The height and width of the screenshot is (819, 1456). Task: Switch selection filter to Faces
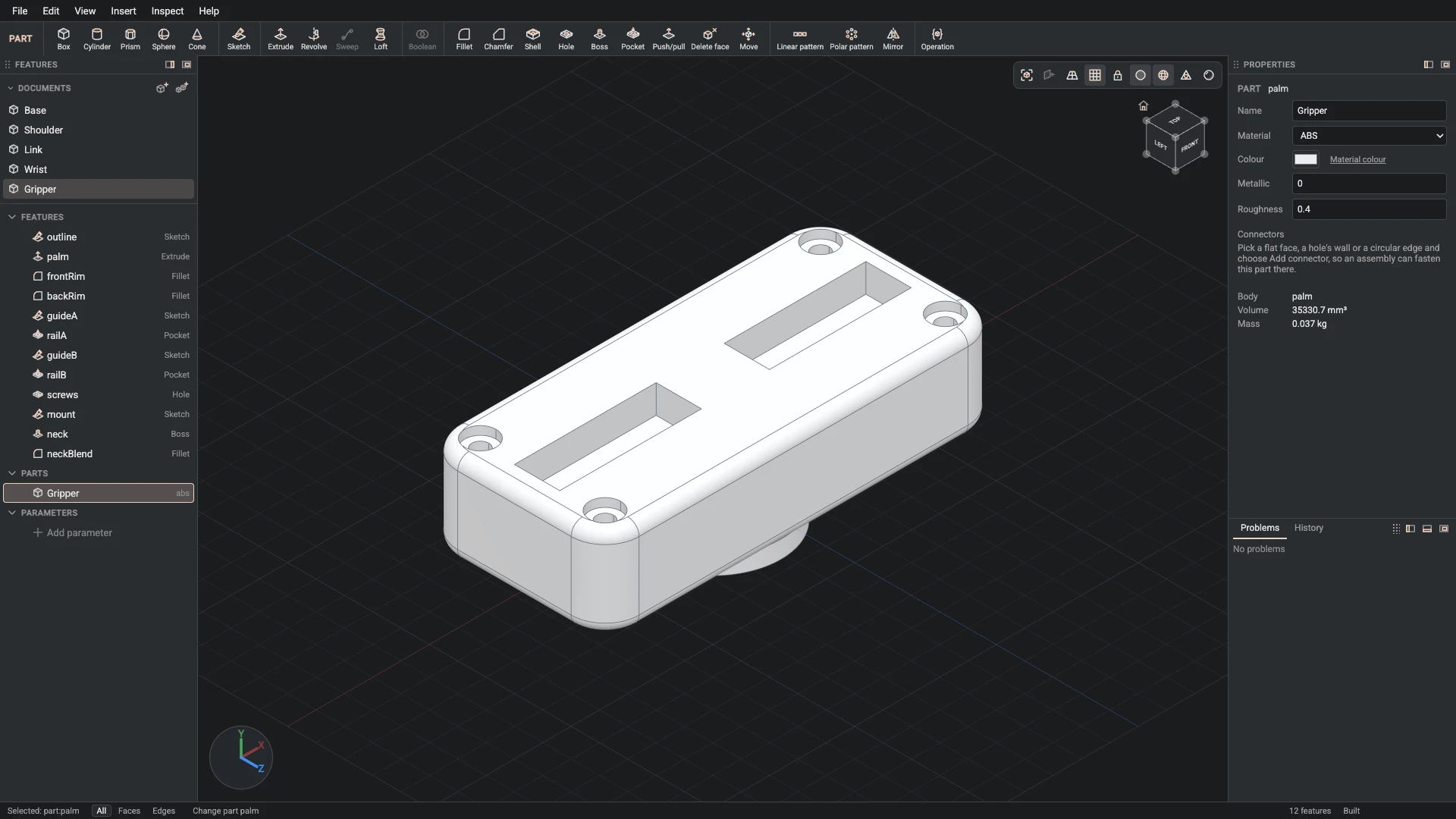(x=129, y=811)
